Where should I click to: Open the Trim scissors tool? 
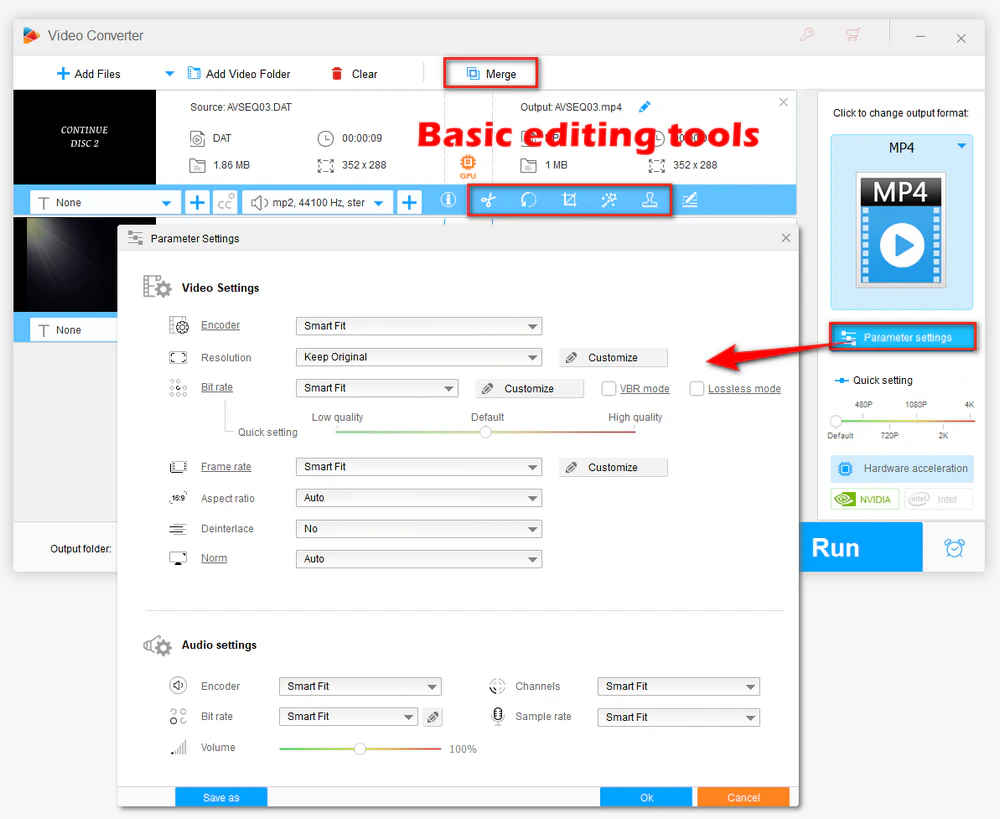[489, 201]
